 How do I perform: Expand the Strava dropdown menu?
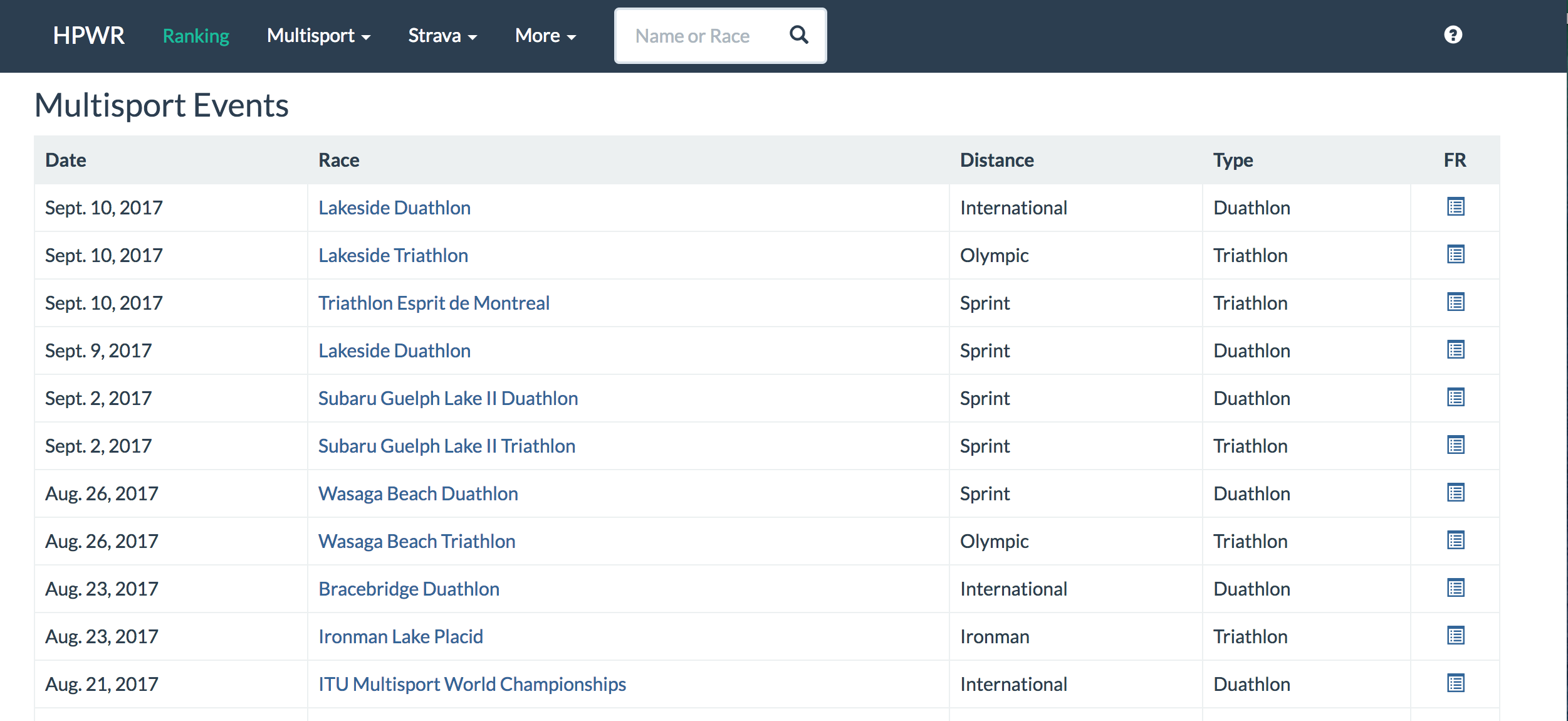[x=442, y=36]
